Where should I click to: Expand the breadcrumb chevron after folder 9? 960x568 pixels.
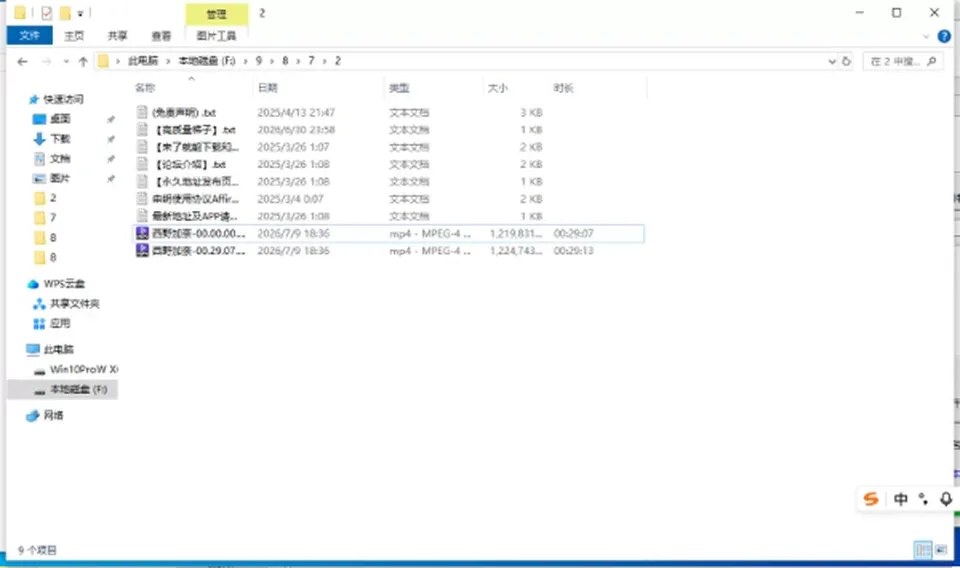tap(272, 61)
